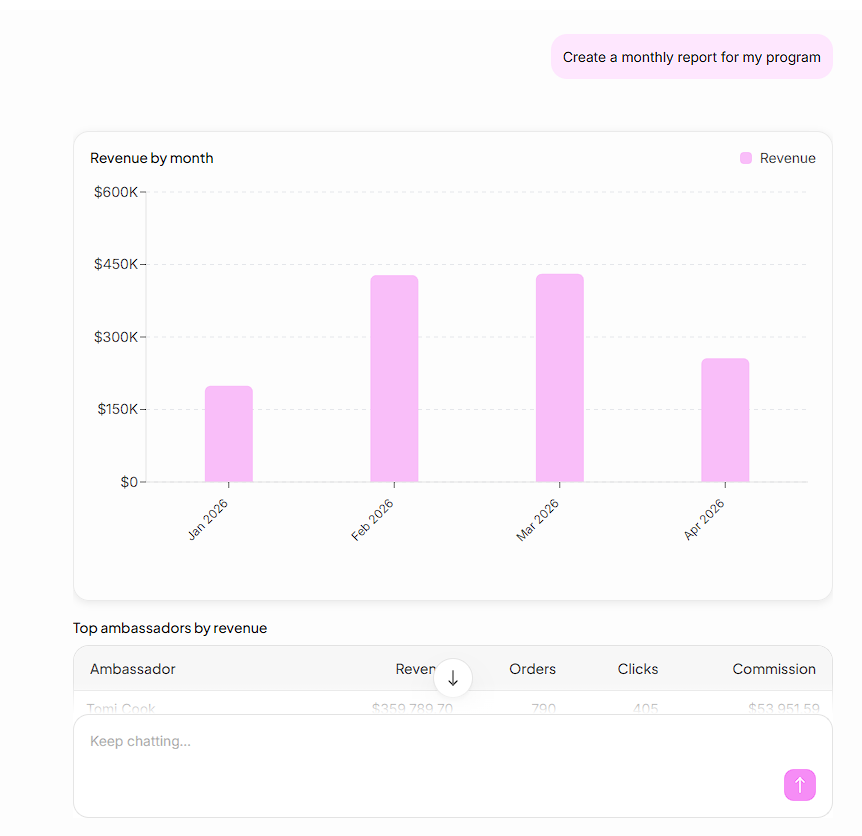Sort table by Orders column header
The width and height of the screenshot is (862, 836).
[532, 669]
